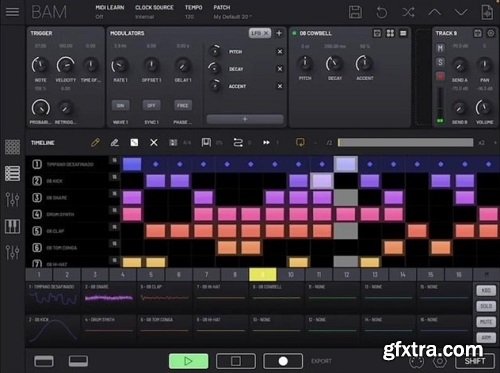Viewport: 500px width, 373px height.
Task: Click the loop arrows icon in Timeline
Action: click(x=238, y=143)
